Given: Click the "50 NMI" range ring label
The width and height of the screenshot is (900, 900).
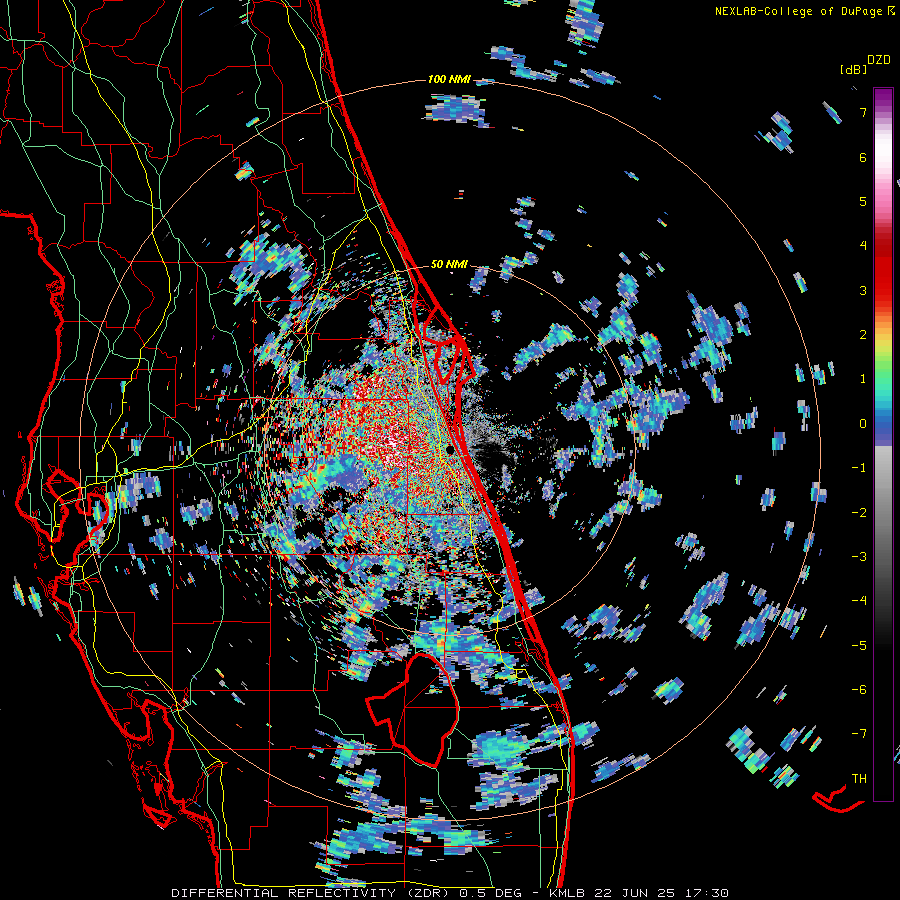Looking at the screenshot, I should tap(449, 264).
